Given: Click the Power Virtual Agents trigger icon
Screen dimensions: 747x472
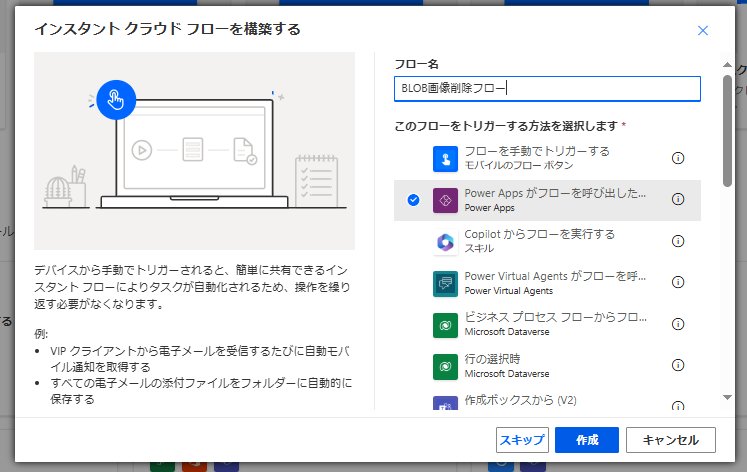Looking at the screenshot, I should [445, 283].
